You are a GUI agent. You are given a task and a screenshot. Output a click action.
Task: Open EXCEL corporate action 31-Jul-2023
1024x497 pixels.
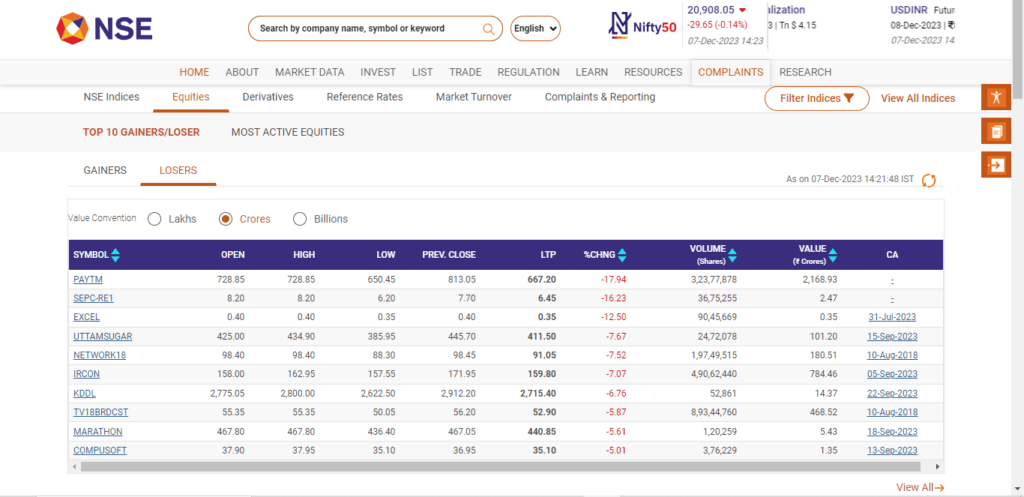pyautogui.click(x=892, y=317)
